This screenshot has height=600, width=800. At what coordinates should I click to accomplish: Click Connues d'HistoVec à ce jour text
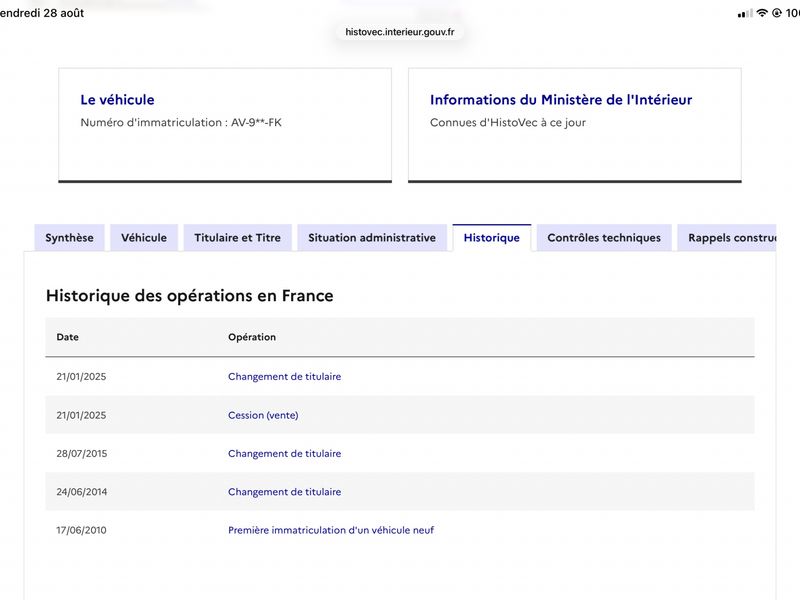click(x=508, y=122)
